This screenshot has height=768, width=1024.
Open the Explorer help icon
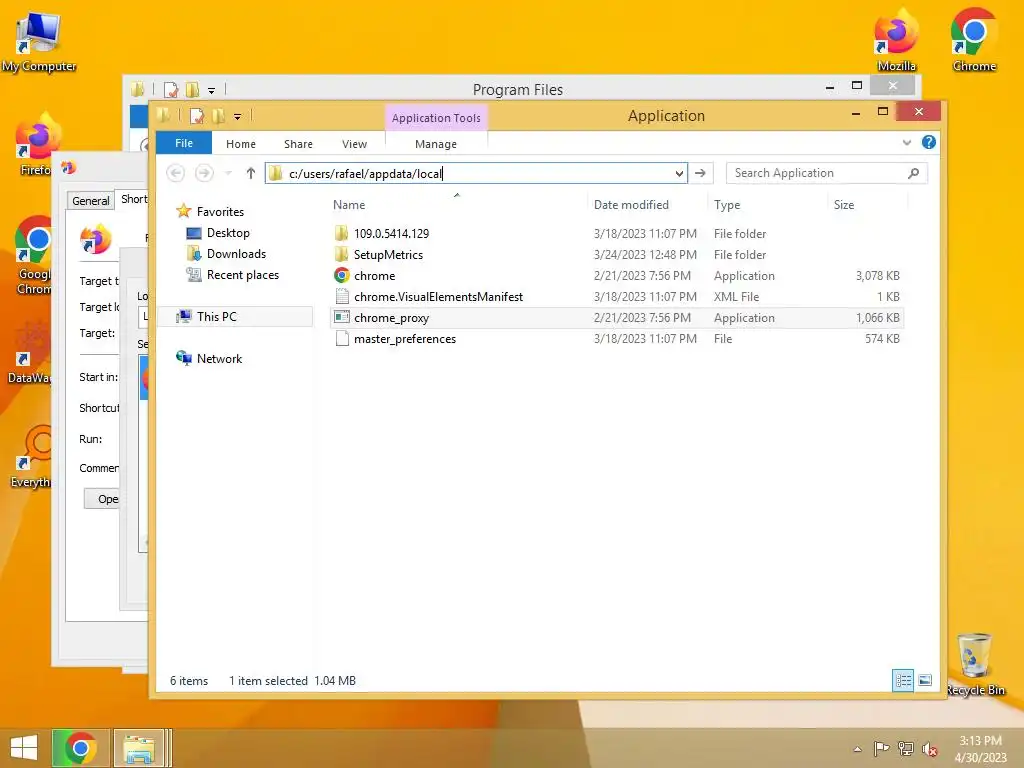coord(929,142)
